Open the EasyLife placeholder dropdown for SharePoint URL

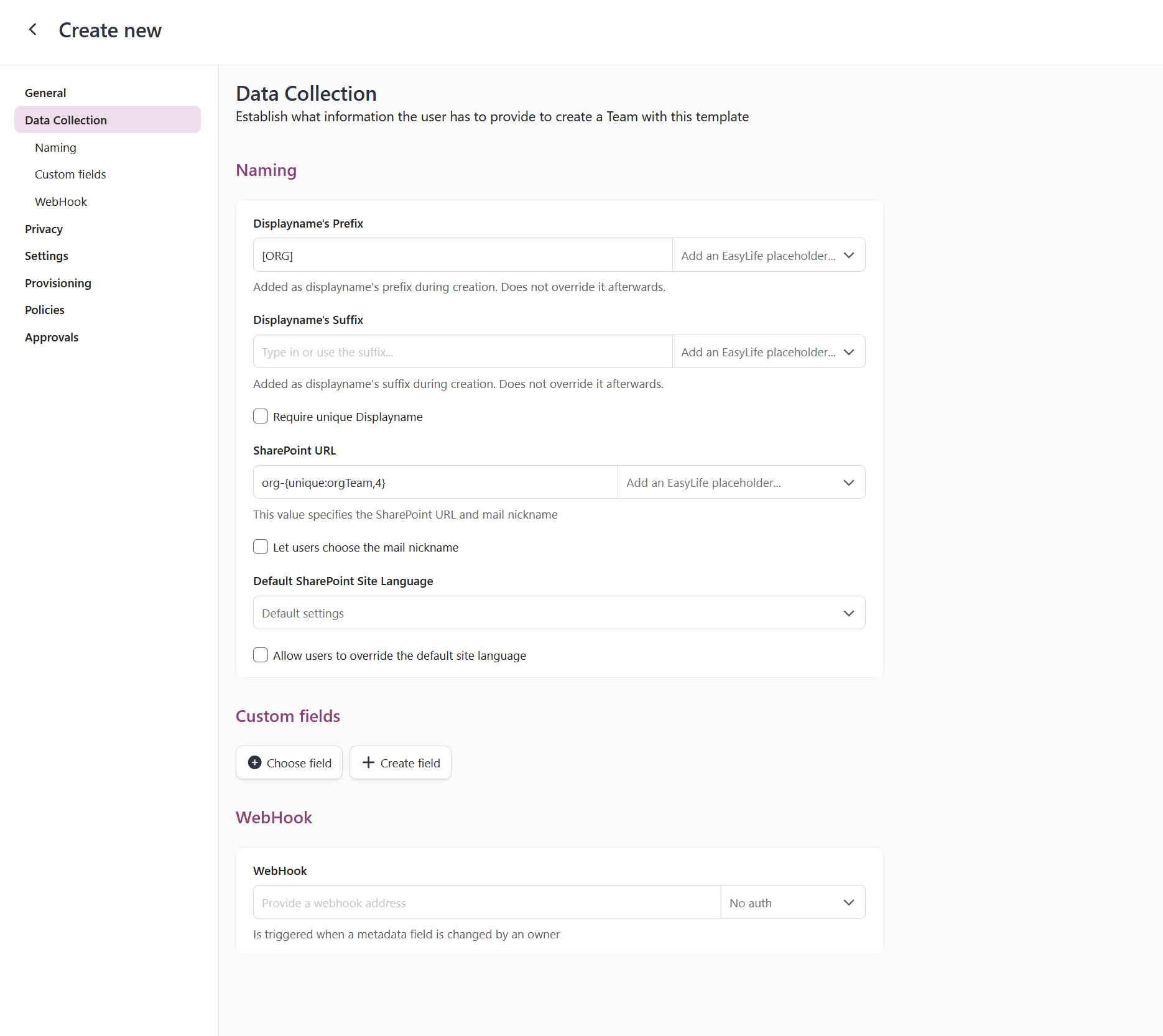[x=848, y=482]
